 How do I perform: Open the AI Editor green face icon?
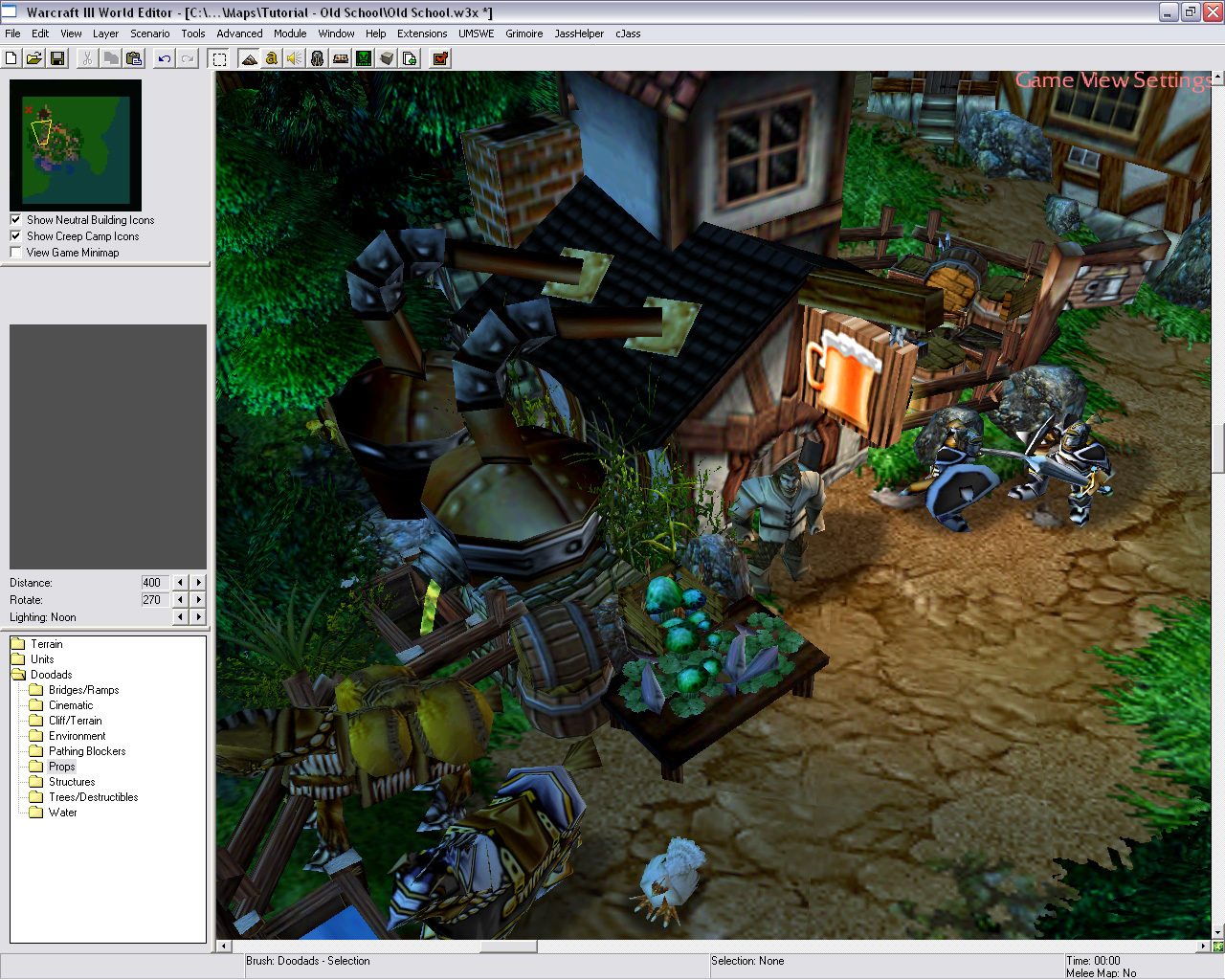click(364, 58)
